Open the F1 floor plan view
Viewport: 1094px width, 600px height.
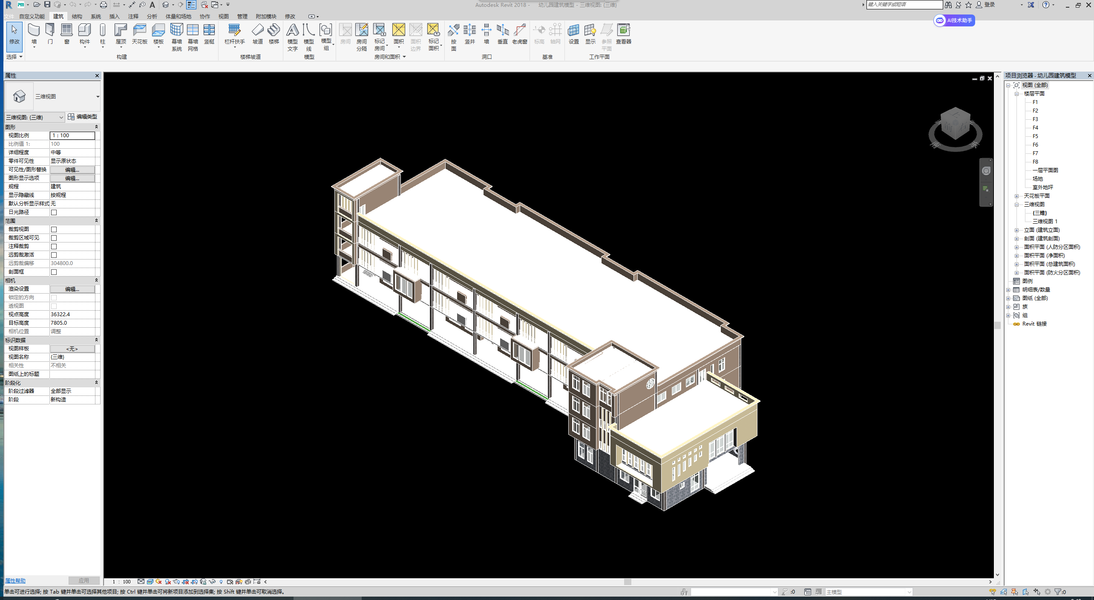[x=1035, y=102]
